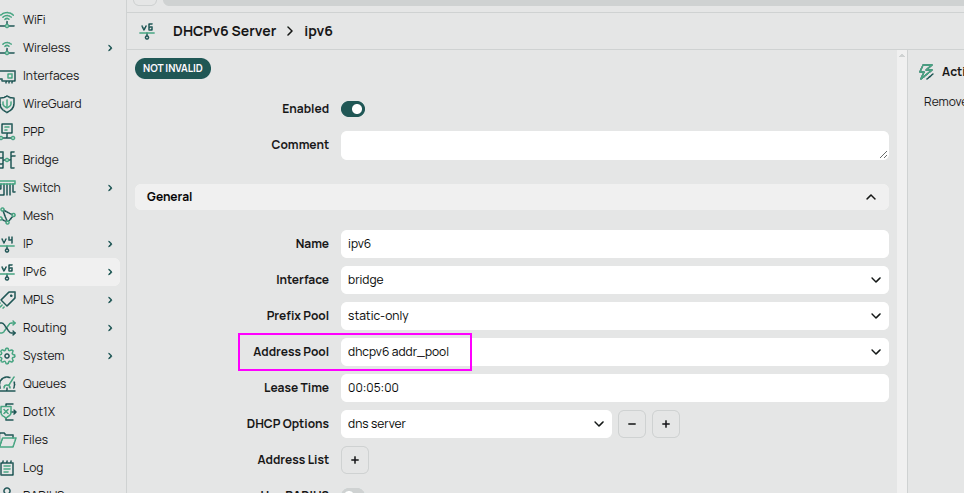The width and height of the screenshot is (964, 493).
Task: Click the Mesh icon in sidebar
Action: coord(9,216)
